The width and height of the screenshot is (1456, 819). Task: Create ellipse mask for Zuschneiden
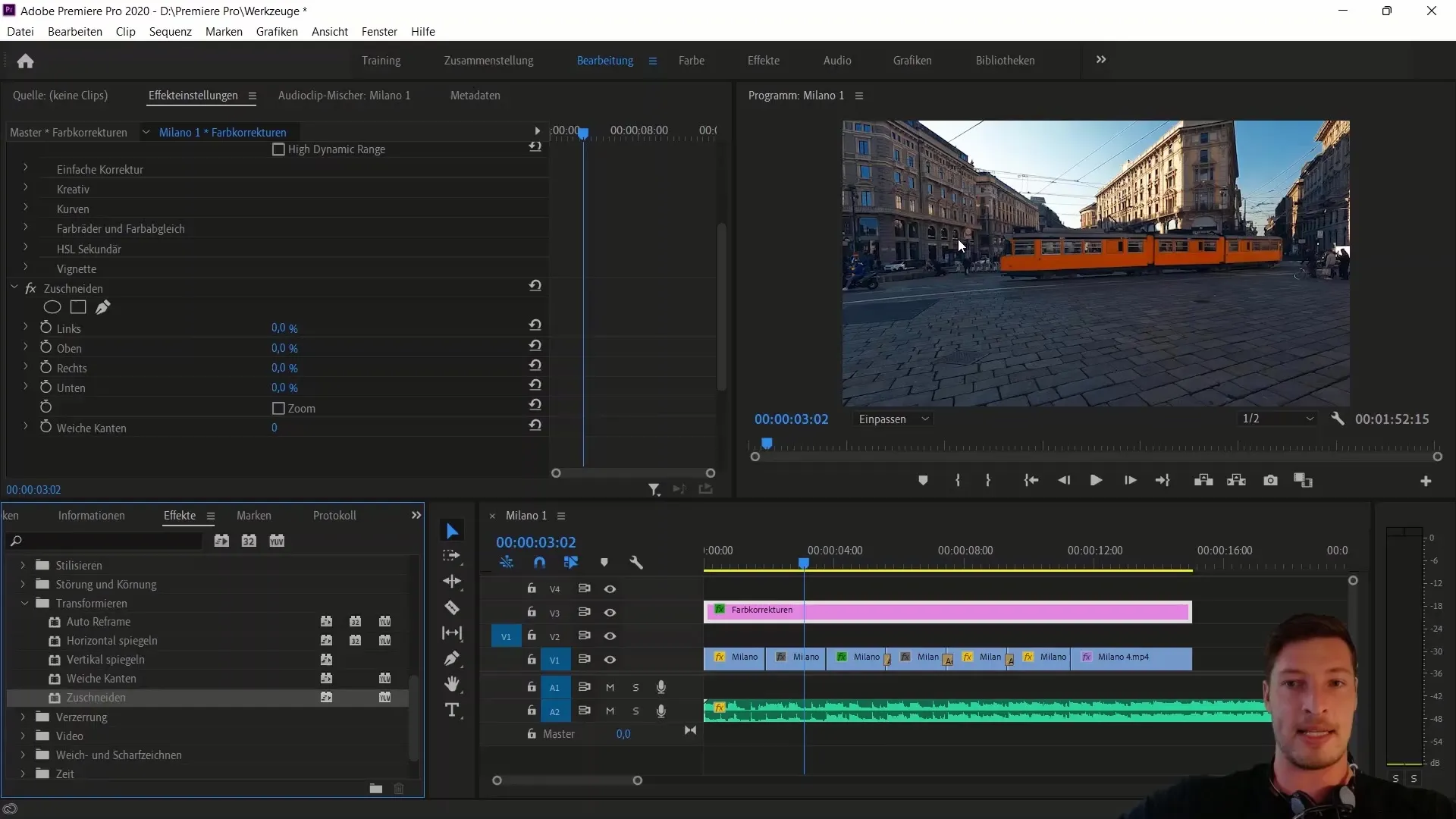[x=52, y=307]
